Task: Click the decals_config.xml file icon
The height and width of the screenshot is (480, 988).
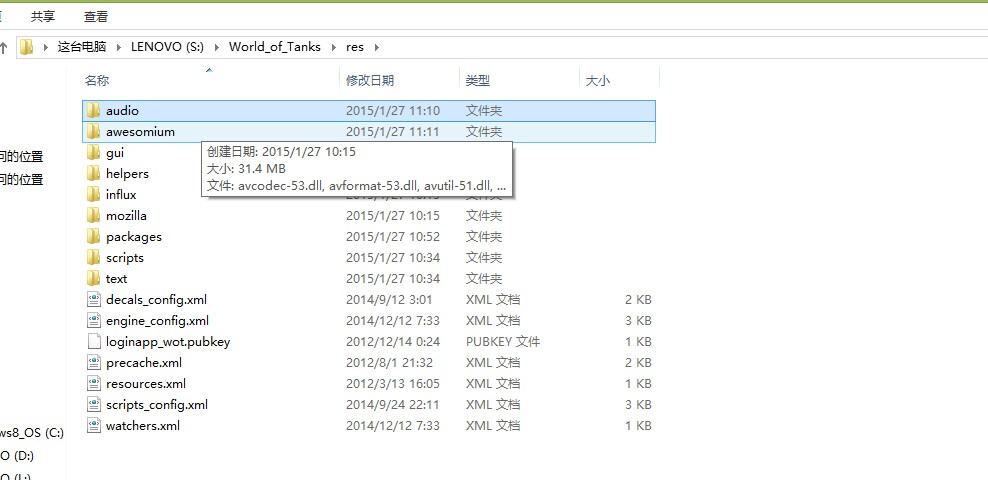Action: [x=93, y=300]
